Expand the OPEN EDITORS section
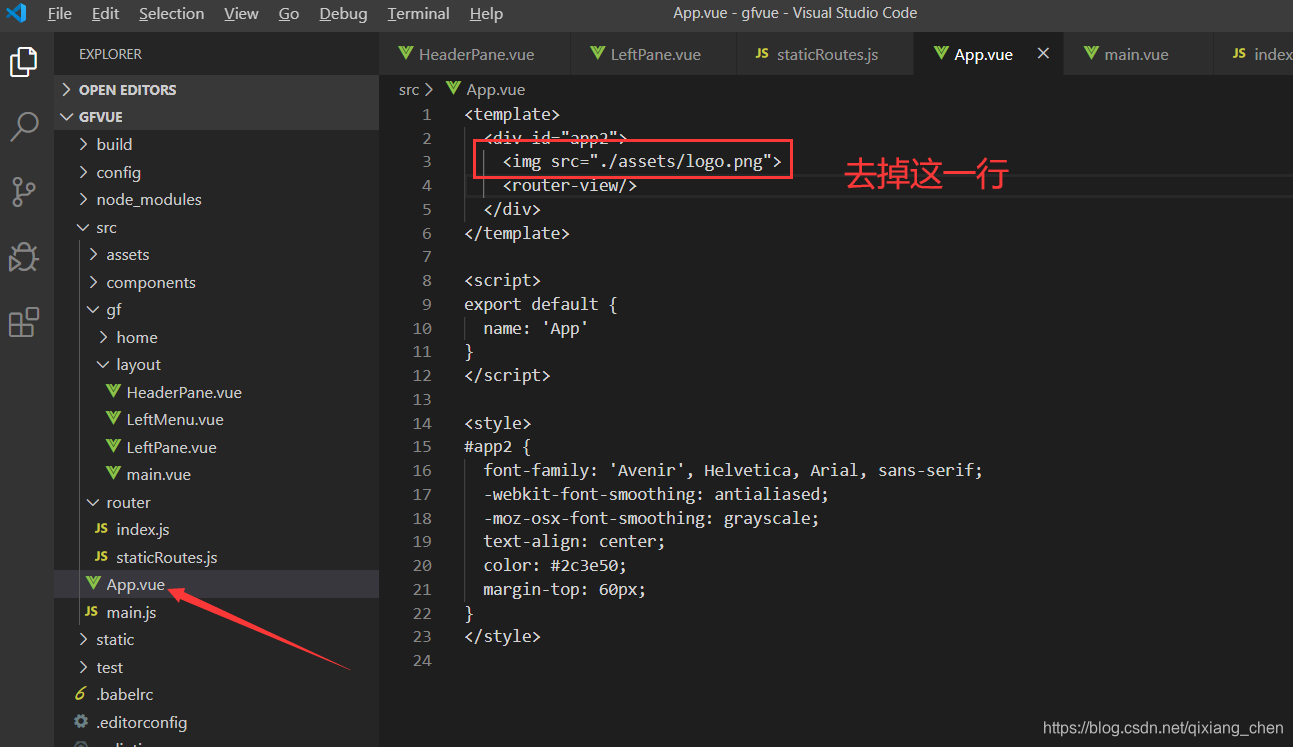 pos(216,90)
